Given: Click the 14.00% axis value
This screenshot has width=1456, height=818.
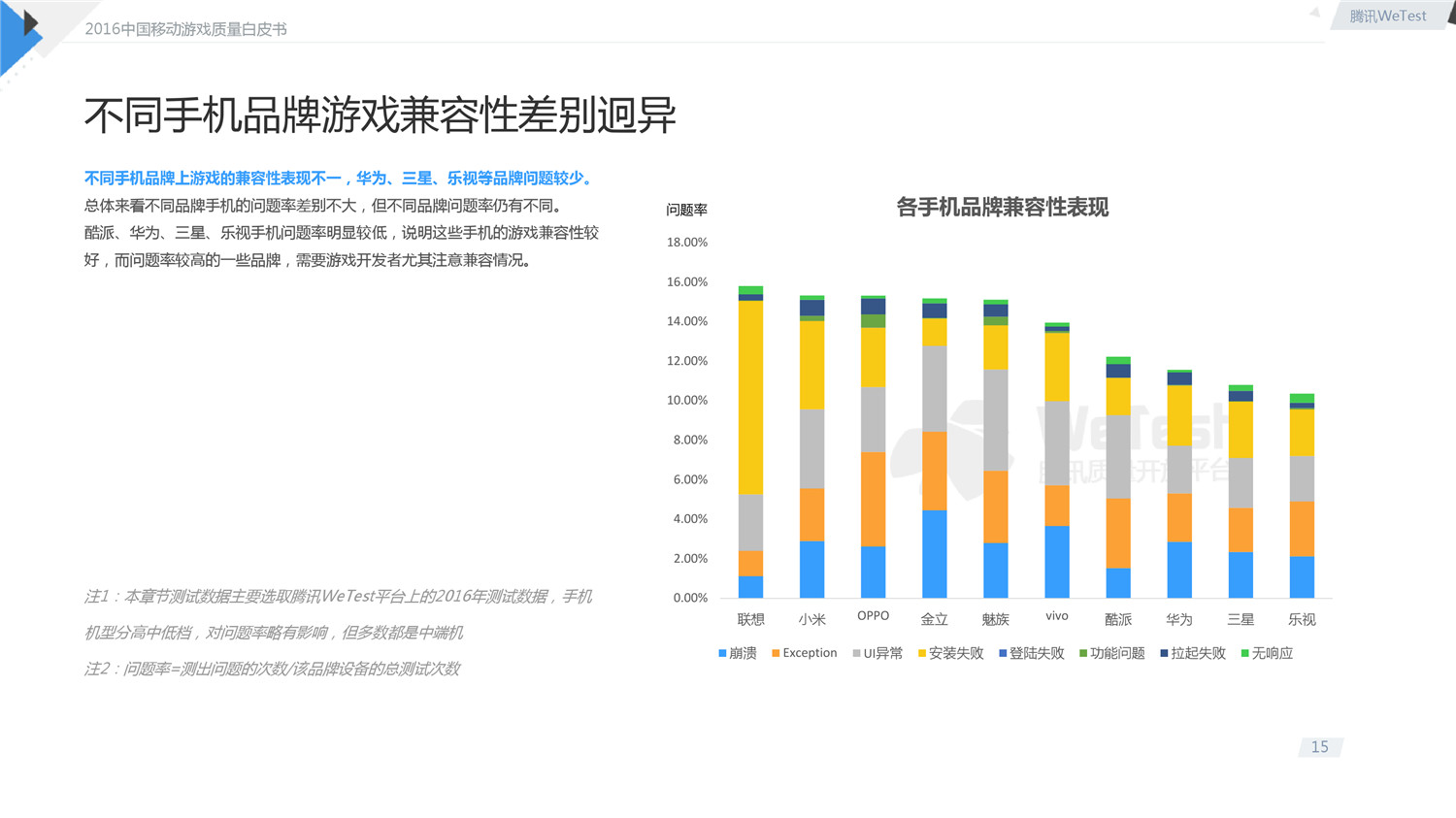Looking at the screenshot, I should pyautogui.click(x=687, y=321).
